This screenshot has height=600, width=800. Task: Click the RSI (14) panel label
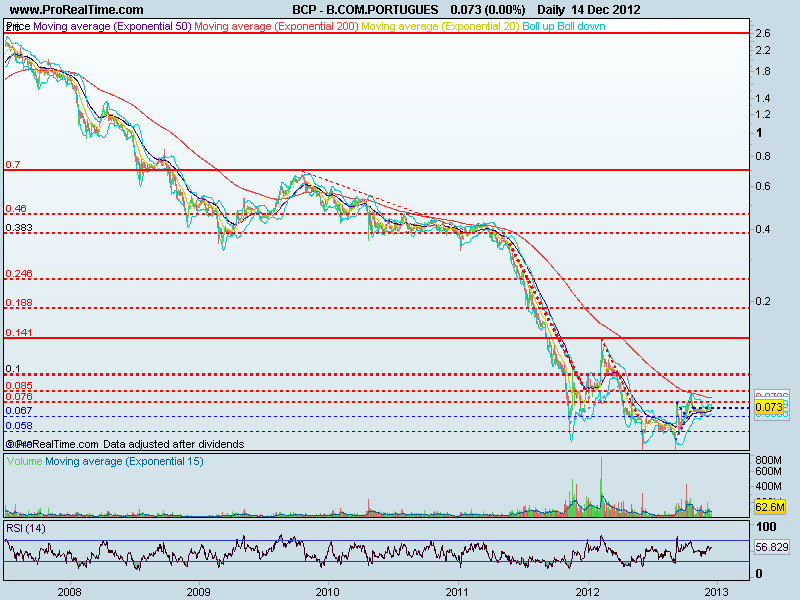pos(26,528)
